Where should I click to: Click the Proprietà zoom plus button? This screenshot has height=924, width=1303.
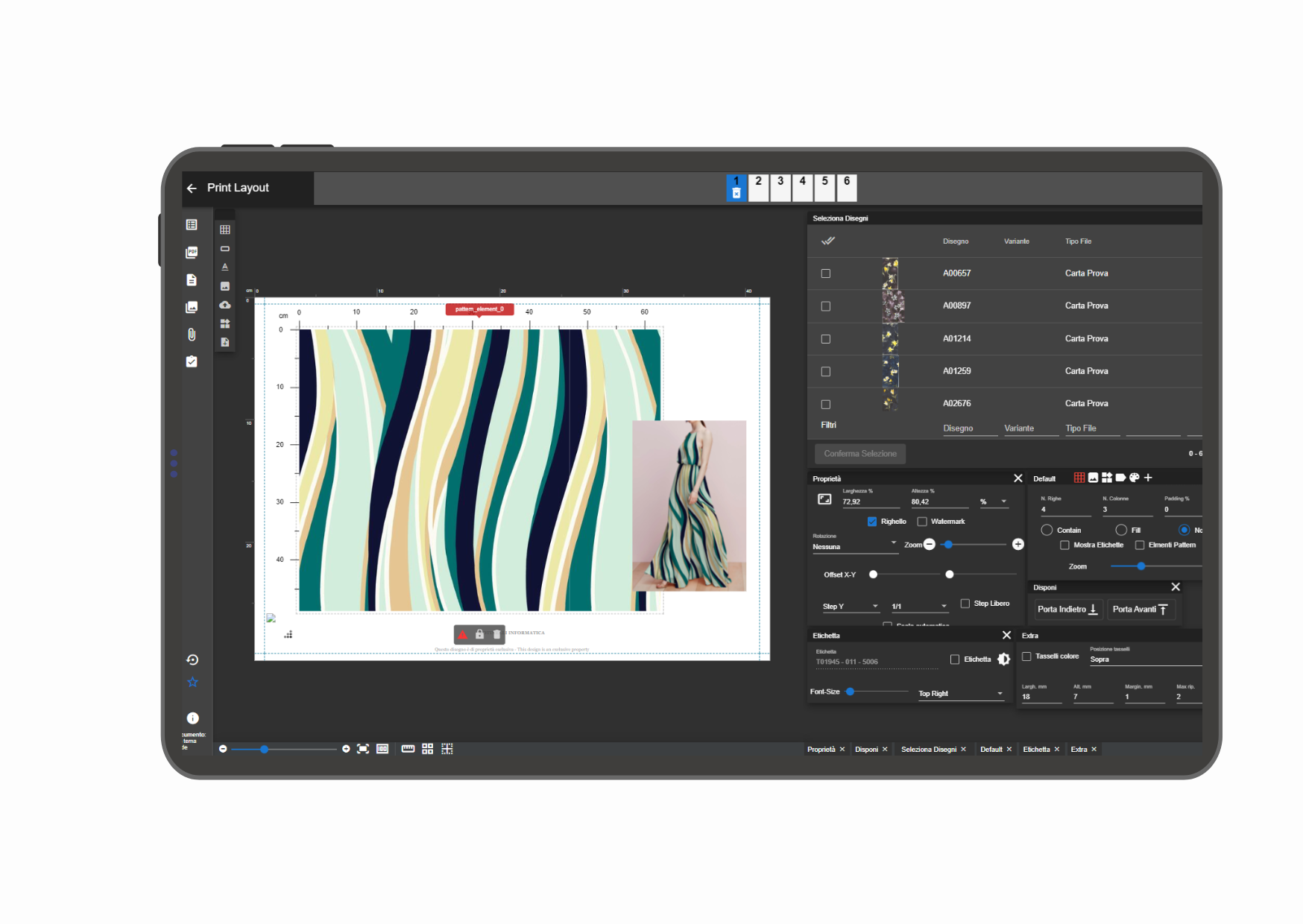tap(1018, 545)
